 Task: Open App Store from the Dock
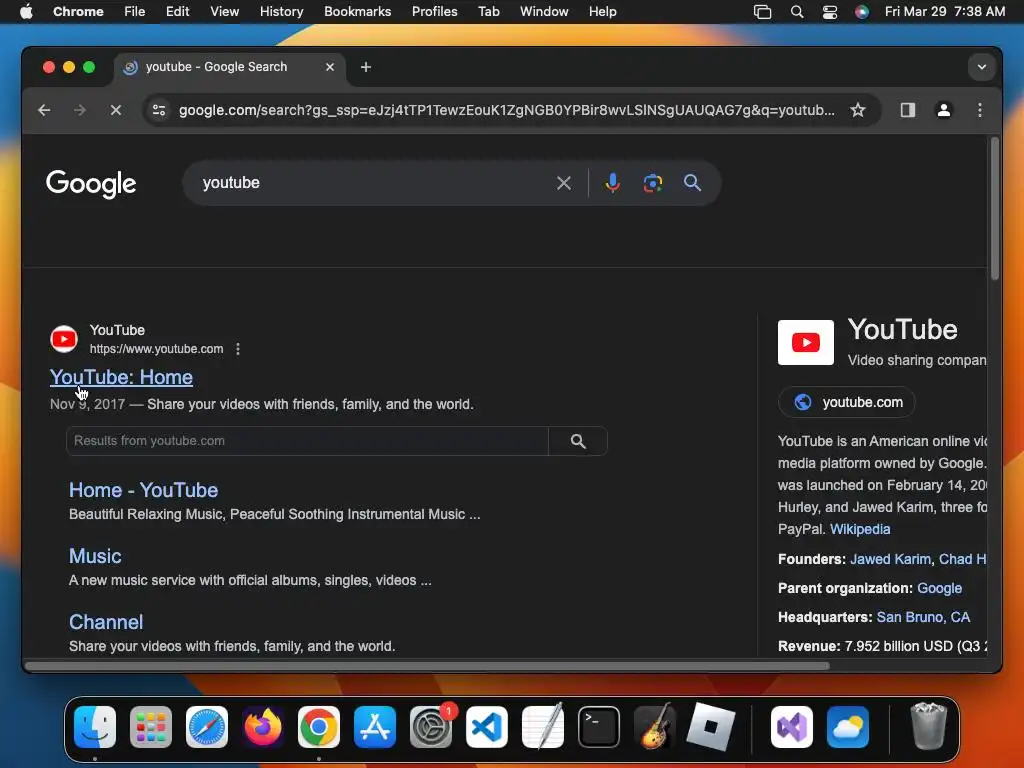coord(375,727)
